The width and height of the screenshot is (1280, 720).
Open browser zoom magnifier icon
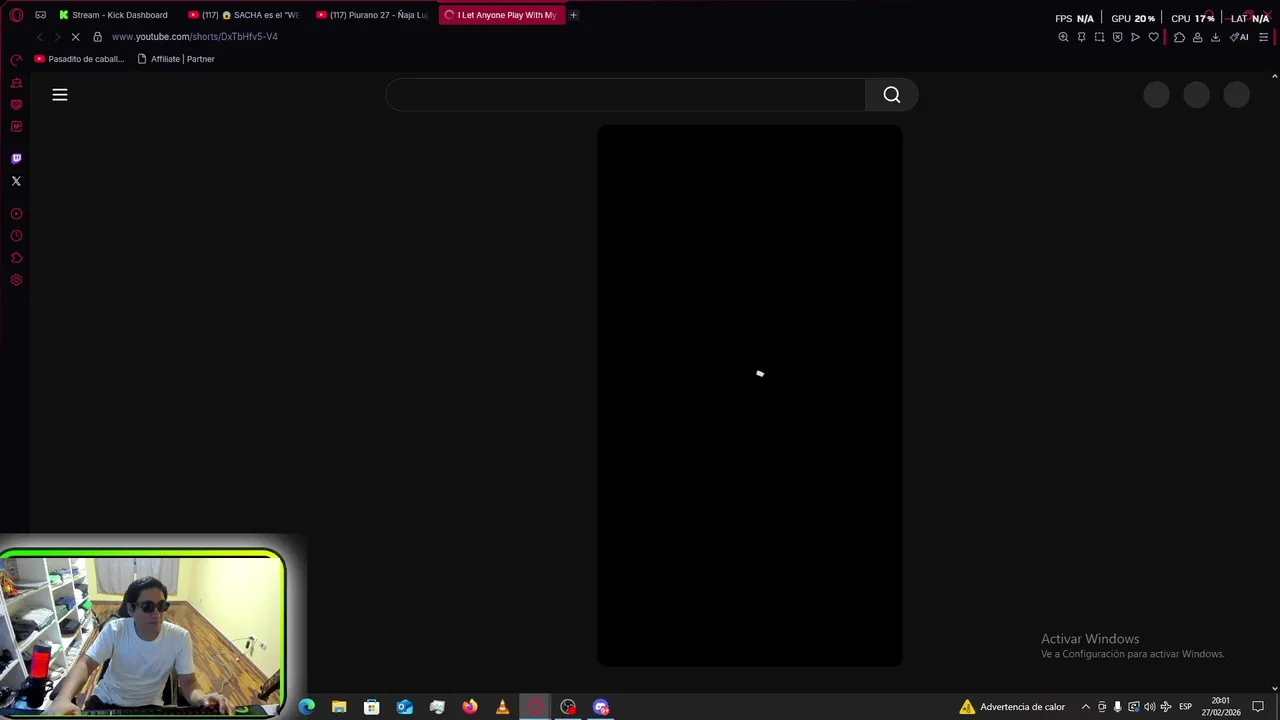tap(1063, 37)
